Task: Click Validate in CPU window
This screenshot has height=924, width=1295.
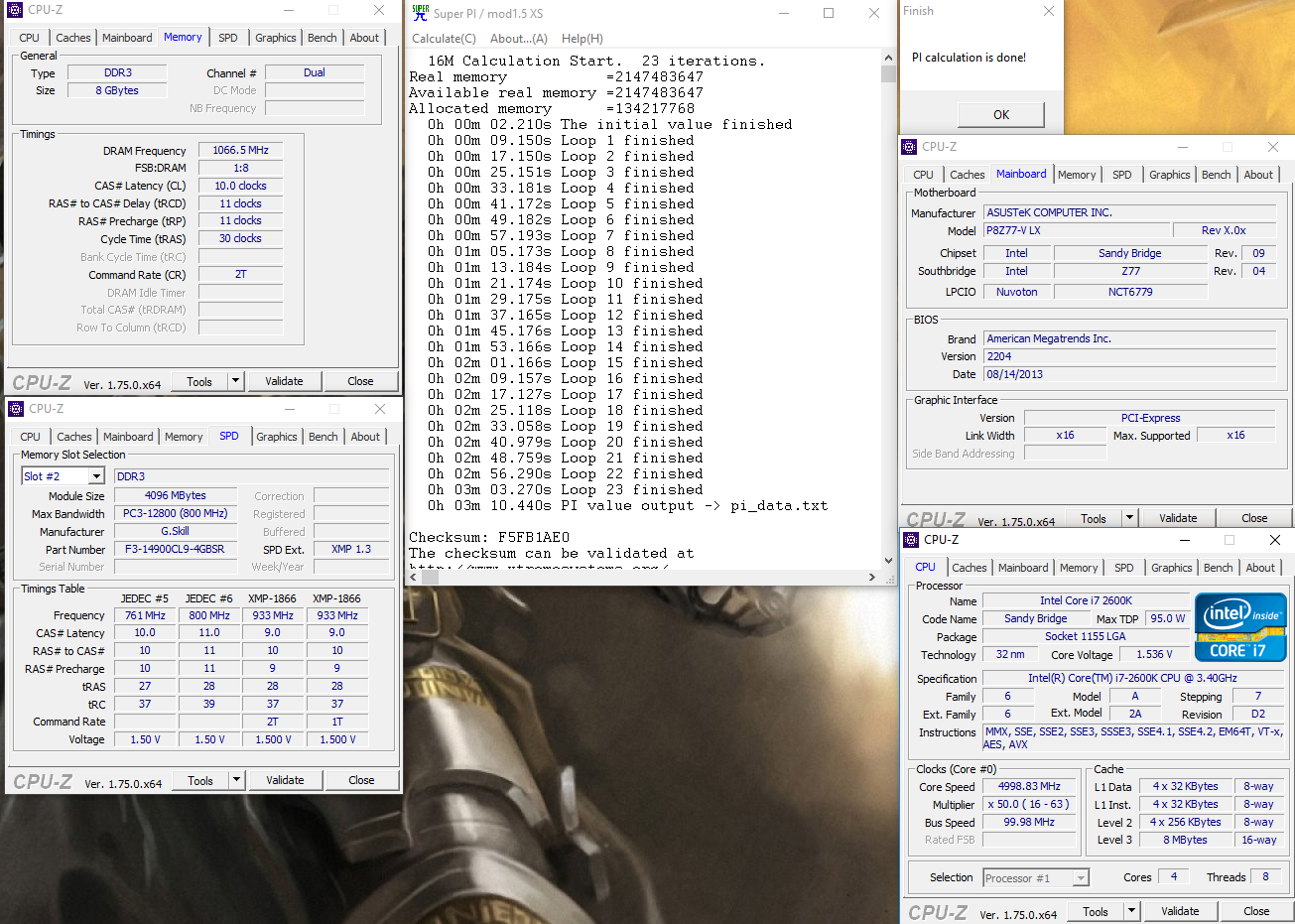Action: 1180,911
